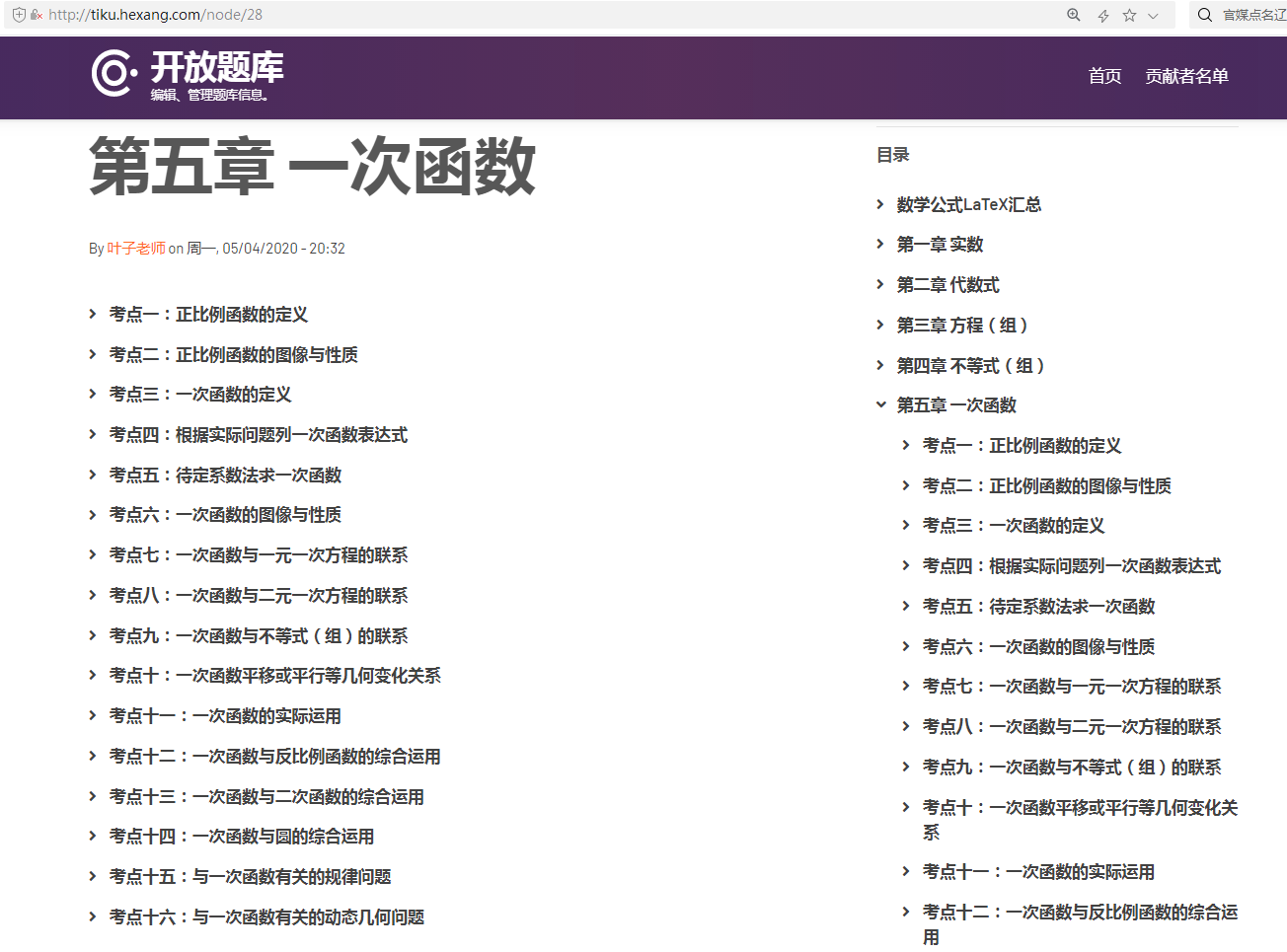Open 考点十五：与一次函数有关的规律问题
This screenshot has height=952, width=1287.
[x=251, y=876]
